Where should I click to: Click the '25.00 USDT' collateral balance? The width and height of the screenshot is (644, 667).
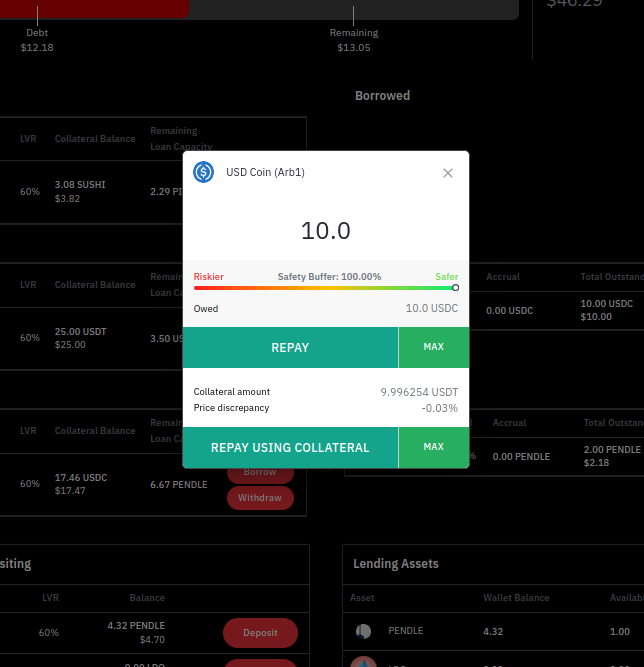80,331
